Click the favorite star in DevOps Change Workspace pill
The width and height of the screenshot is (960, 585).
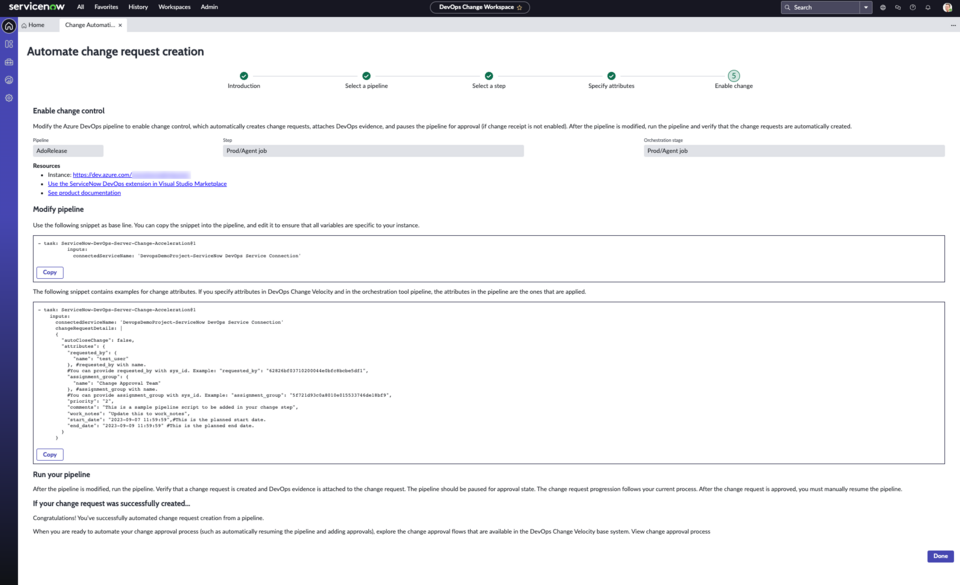520,7
